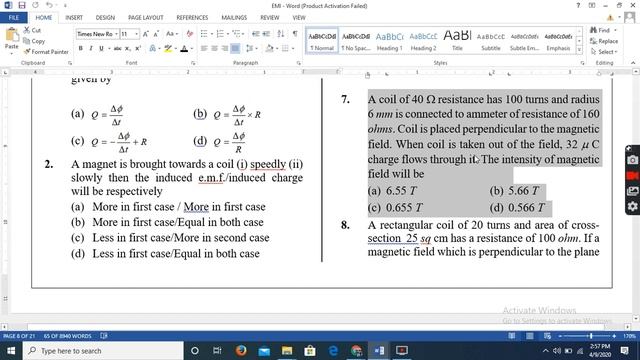Open the Paragraph dialog launcher
This screenshot has height=360, width=640.
(x=299, y=63)
